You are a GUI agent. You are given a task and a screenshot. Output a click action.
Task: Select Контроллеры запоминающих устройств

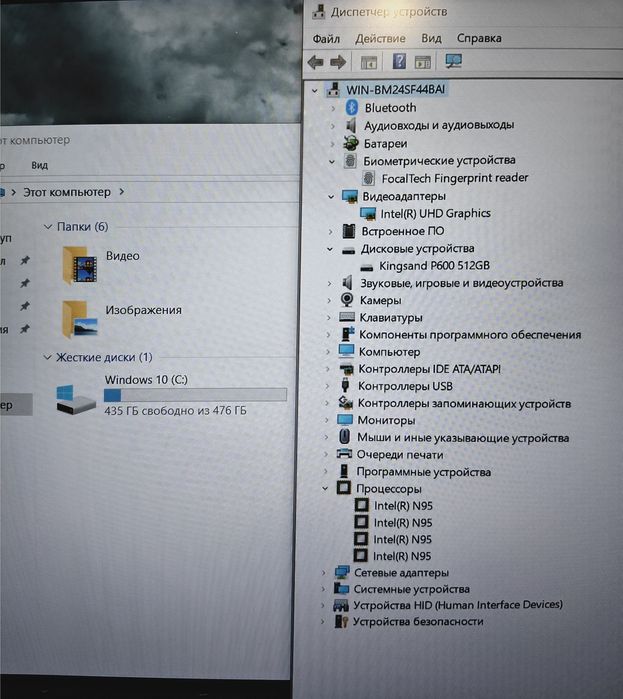[464, 404]
